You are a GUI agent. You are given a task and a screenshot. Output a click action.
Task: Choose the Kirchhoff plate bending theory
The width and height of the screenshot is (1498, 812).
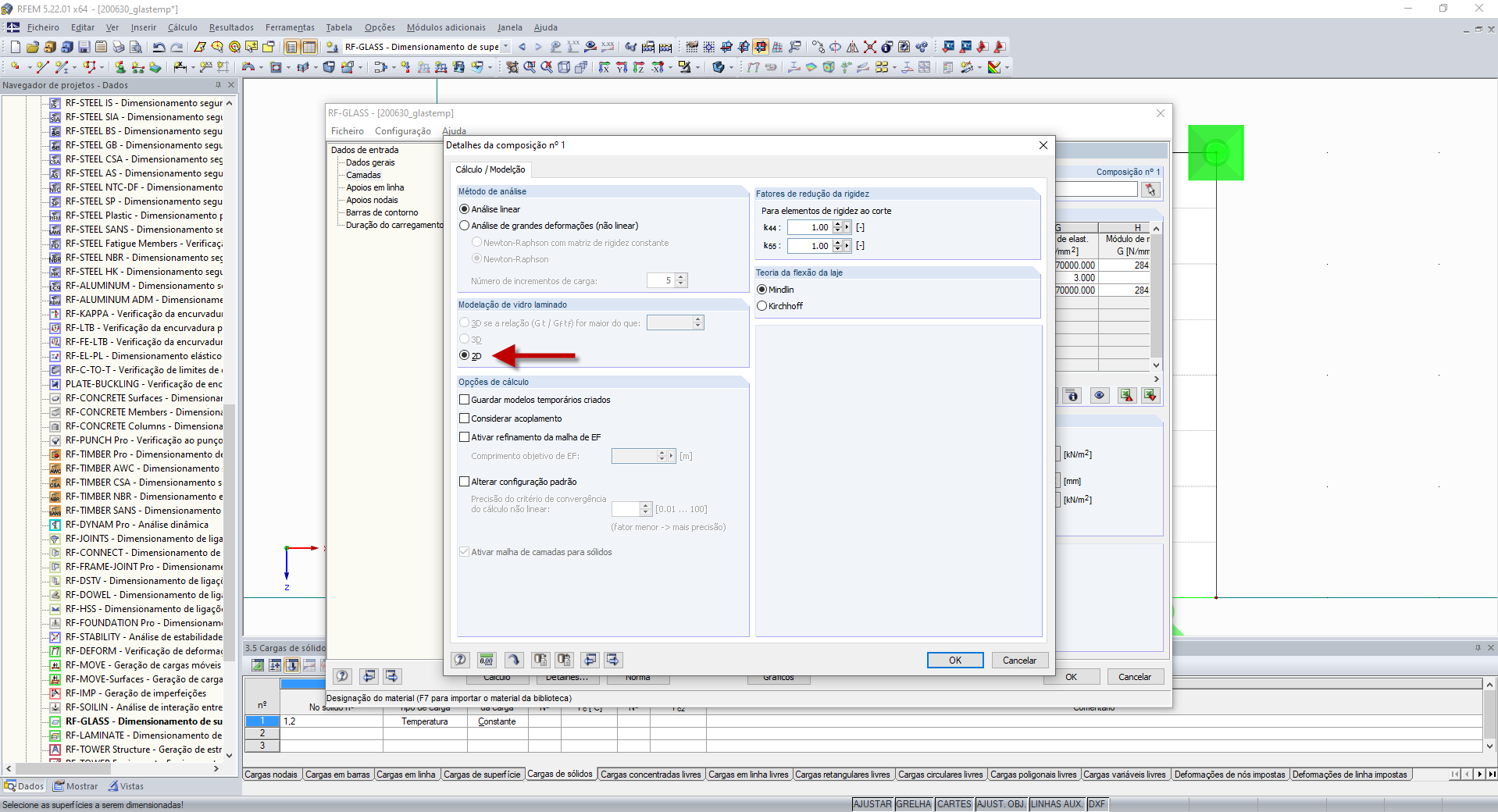pos(780,306)
